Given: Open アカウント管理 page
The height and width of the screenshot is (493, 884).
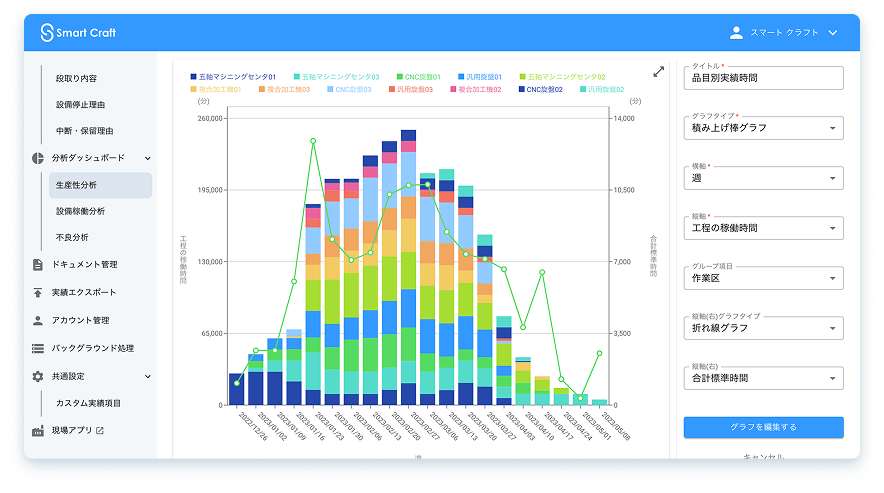Looking at the screenshot, I should pyautogui.click(x=81, y=320).
